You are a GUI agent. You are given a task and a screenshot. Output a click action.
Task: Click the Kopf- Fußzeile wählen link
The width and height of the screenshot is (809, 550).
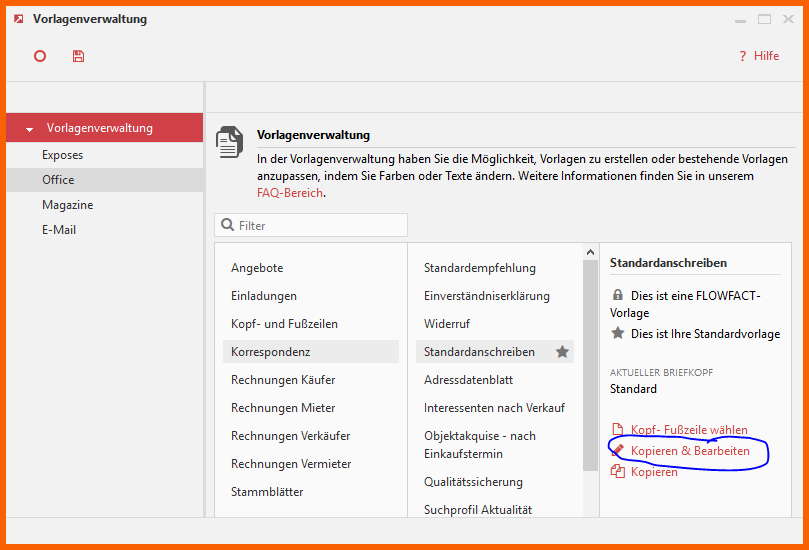click(x=688, y=430)
